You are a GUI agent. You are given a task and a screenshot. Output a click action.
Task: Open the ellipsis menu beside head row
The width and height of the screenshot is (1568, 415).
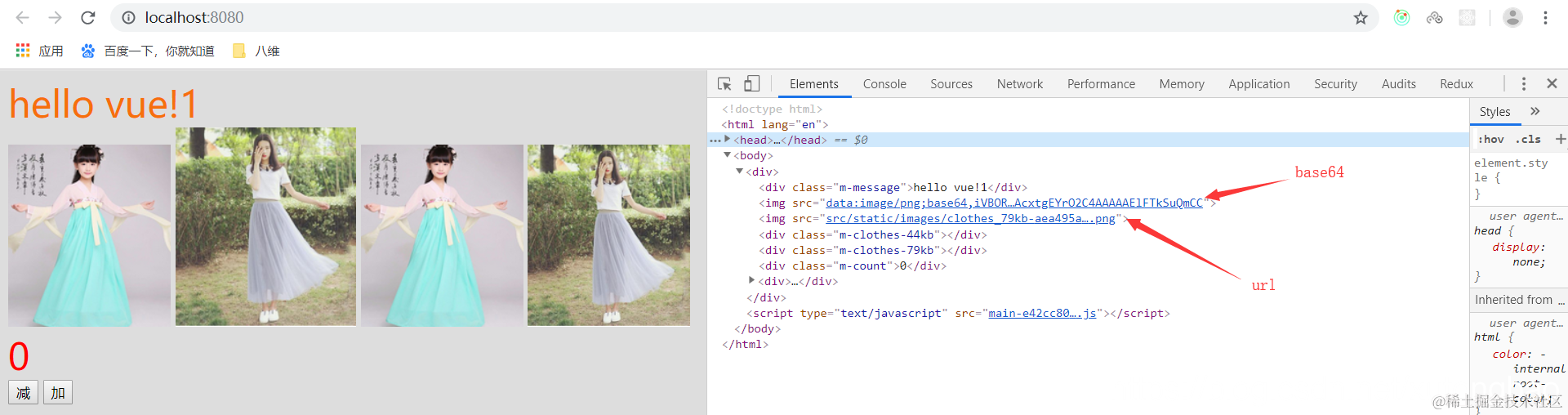(x=715, y=141)
